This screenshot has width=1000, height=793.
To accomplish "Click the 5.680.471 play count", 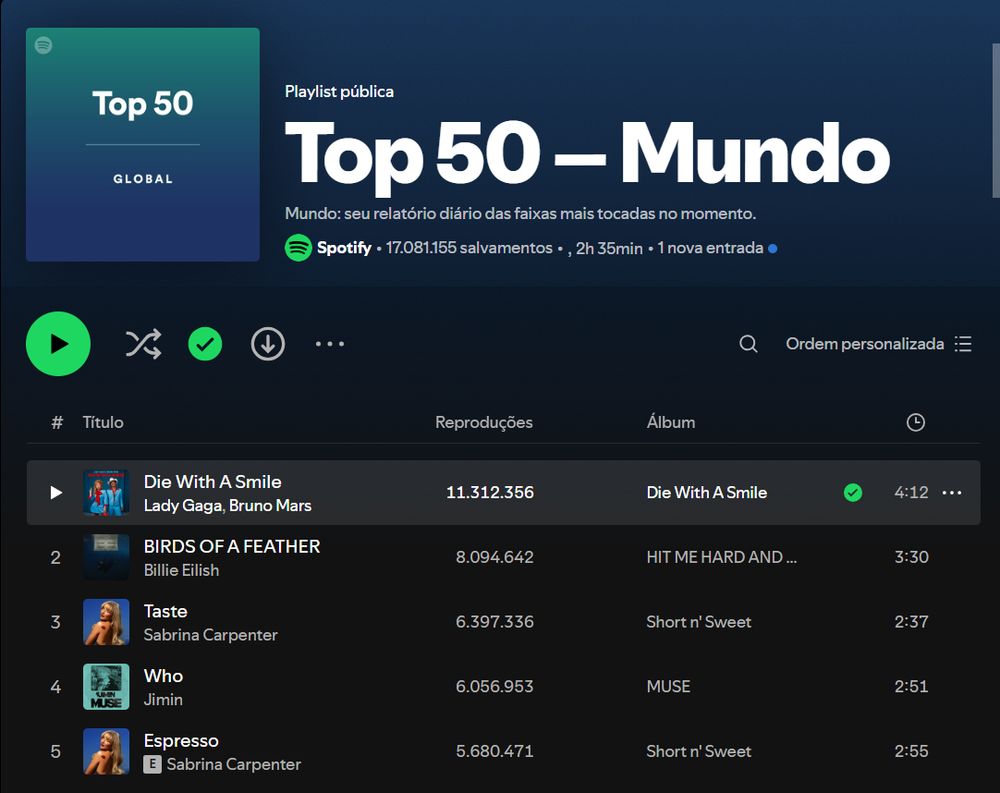I will (x=494, y=751).
